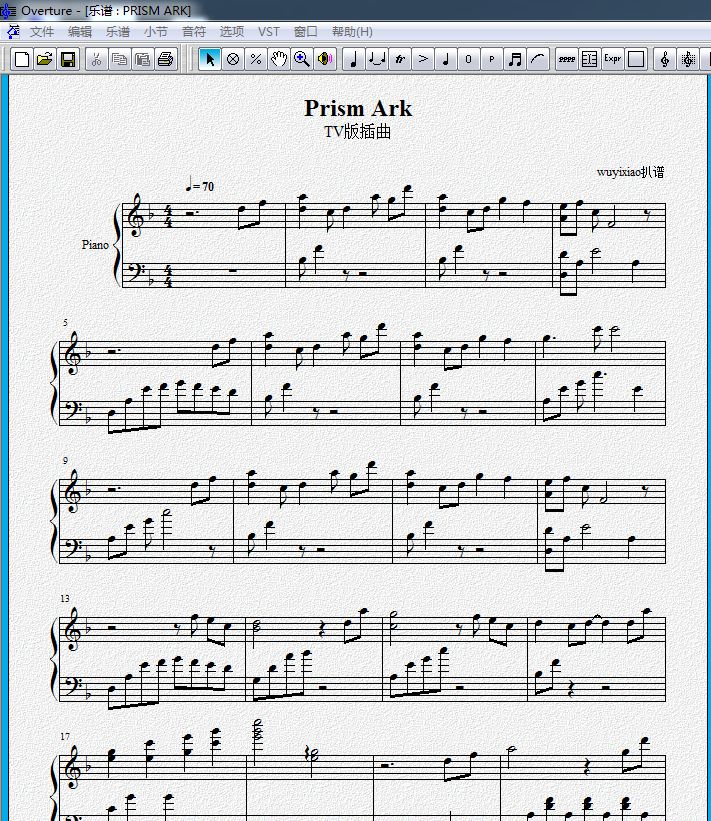The image size is (711, 821).
Task: Open the accent articulation palette
Action: (x=423, y=59)
